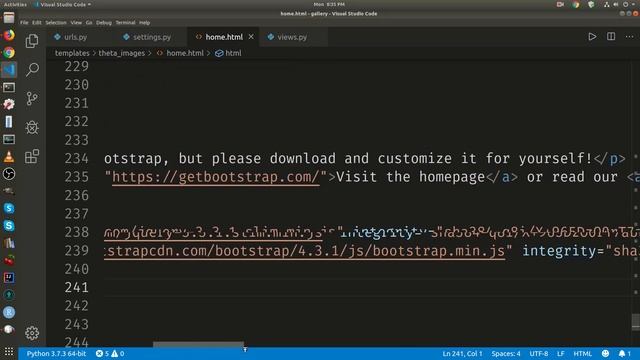640x360 pixels.
Task: Open editor More Actions ellipsis
Action: click(629, 37)
